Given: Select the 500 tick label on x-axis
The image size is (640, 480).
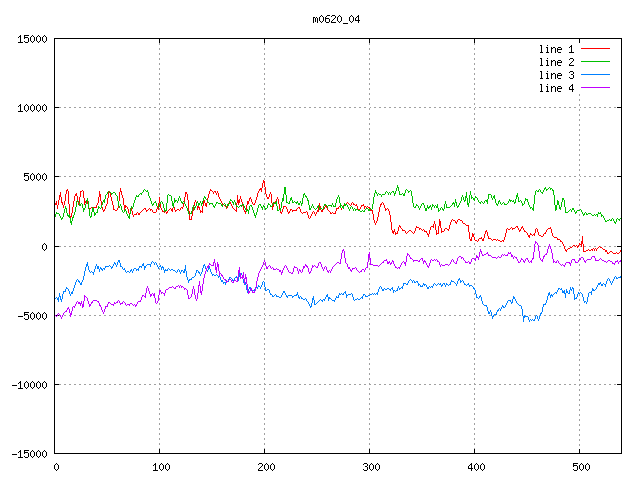Looking at the screenshot, I should click(x=580, y=467).
